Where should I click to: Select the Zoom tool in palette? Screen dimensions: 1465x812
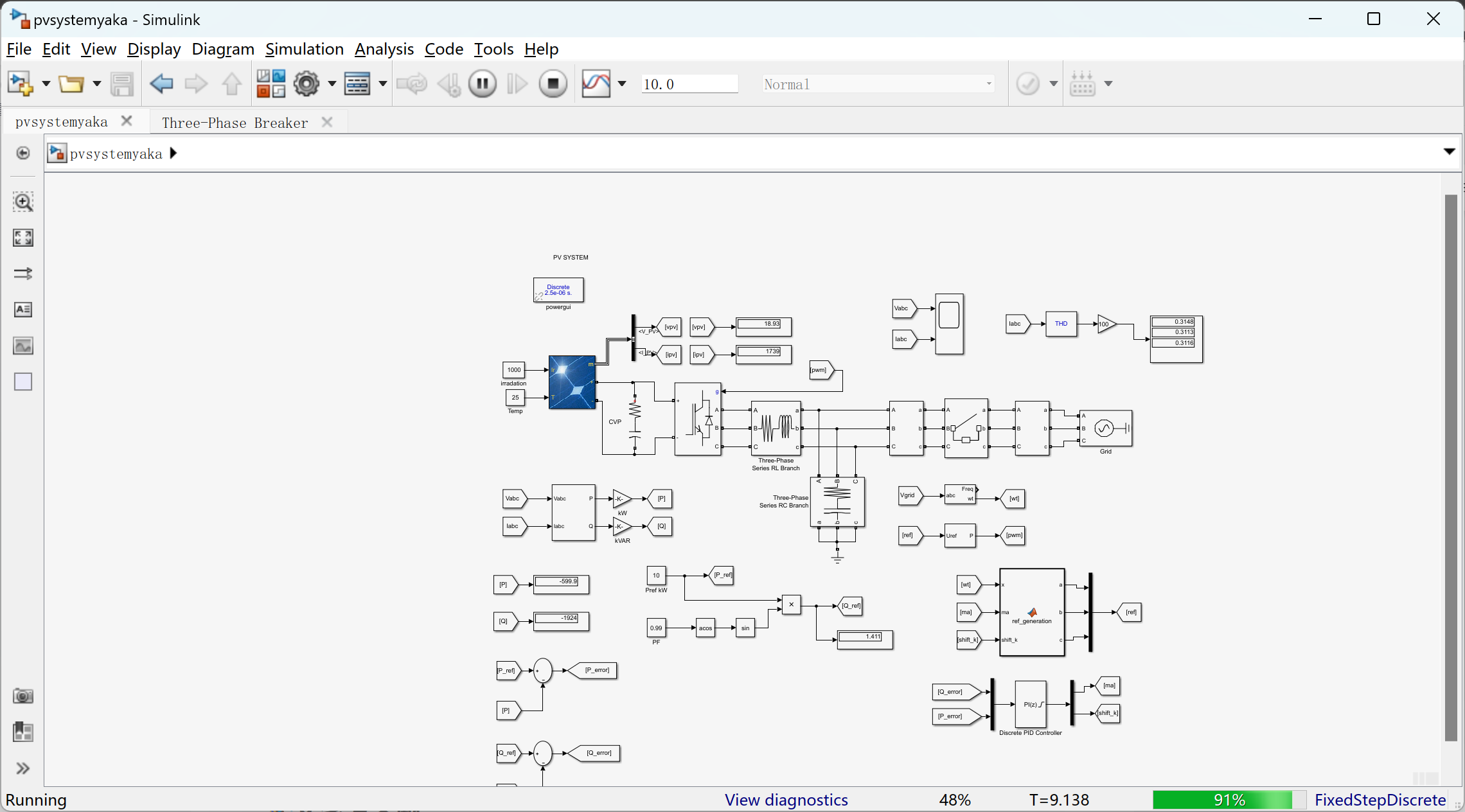click(x=23, y=202)
